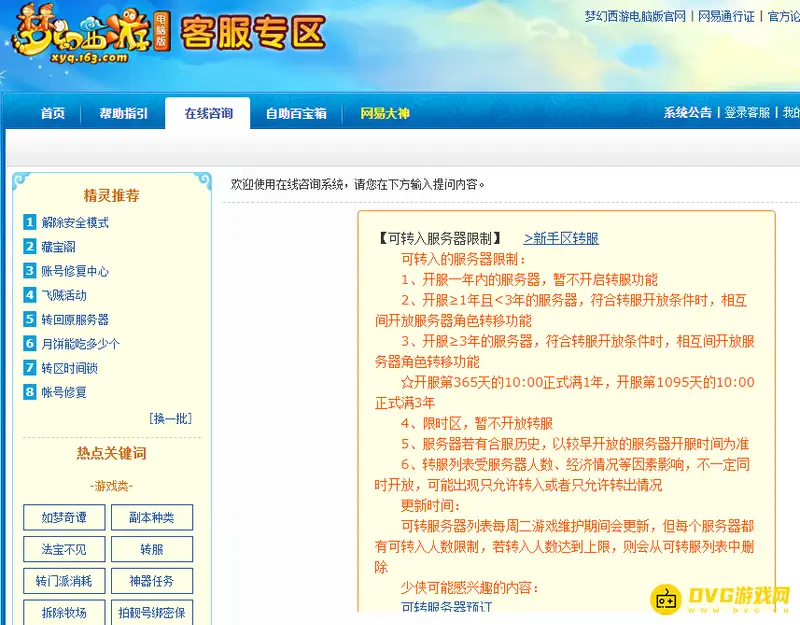Open the 帮助指引 tab

point(123,113)
